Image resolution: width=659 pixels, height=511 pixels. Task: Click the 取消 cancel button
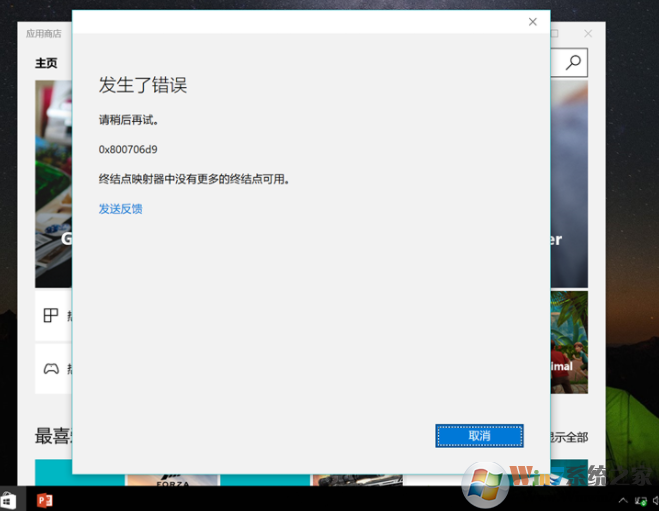[479, 436]
